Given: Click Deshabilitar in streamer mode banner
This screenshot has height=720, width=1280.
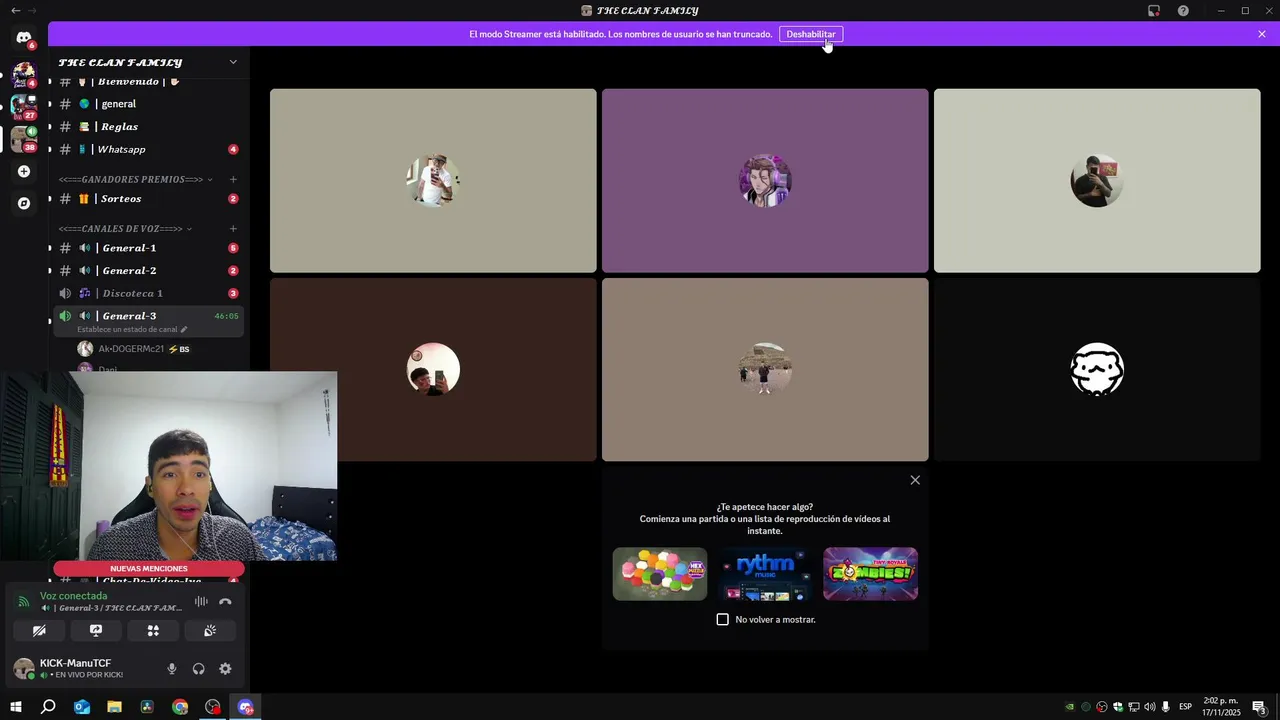Looking at the screenshot, I should tap(810, 34).
